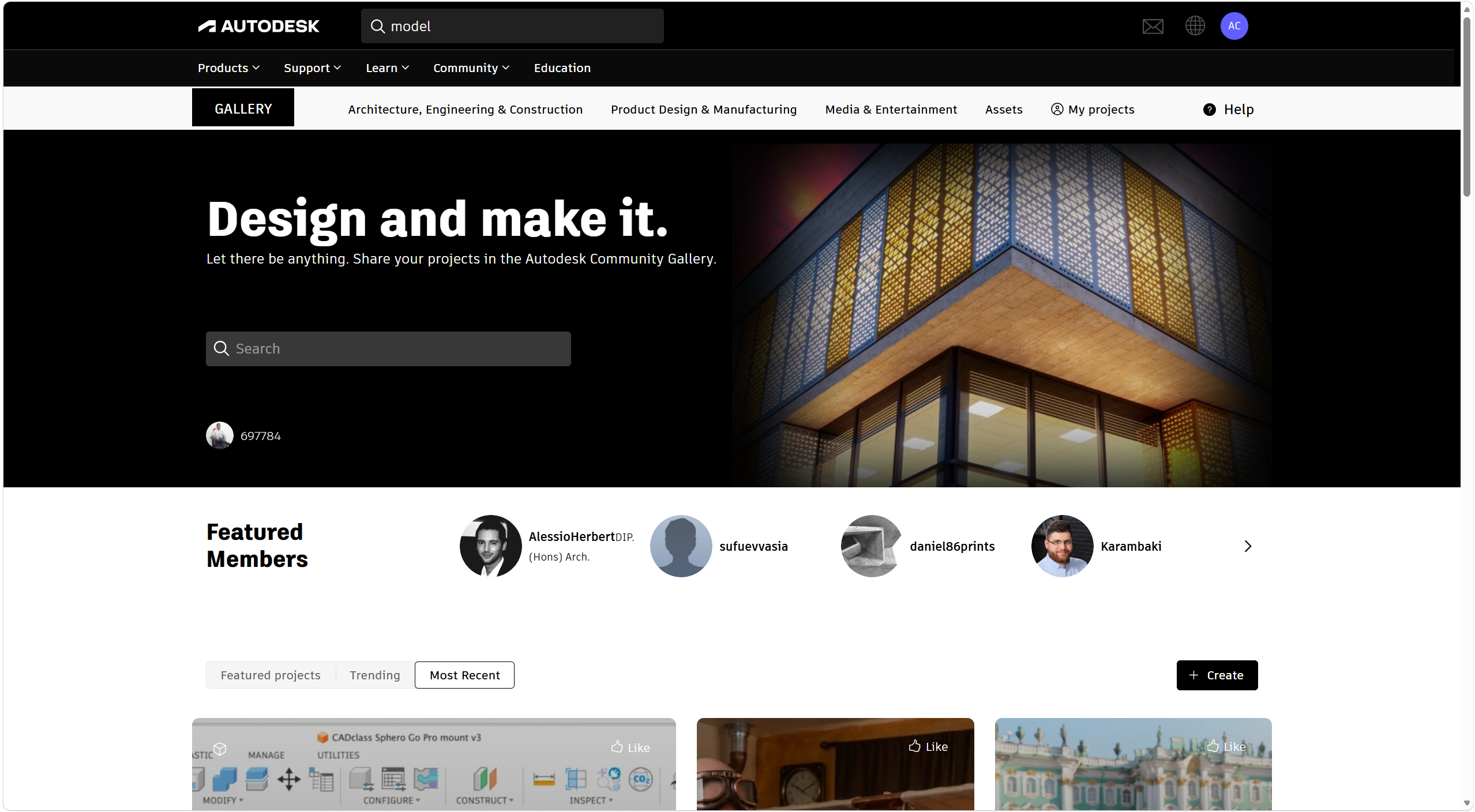Open Architecture, Engineering & Construction category
This screenshot has height=812, width=1475.
466,110
